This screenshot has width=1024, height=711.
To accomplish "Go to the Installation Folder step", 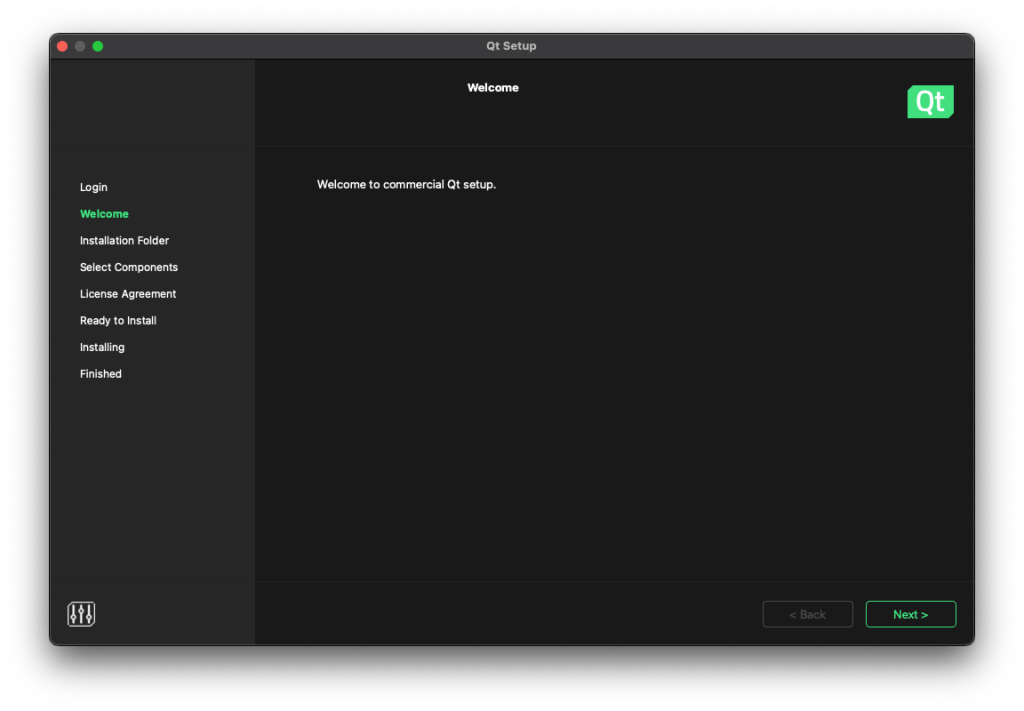I will pyautogui.click(x=124, y=241).
